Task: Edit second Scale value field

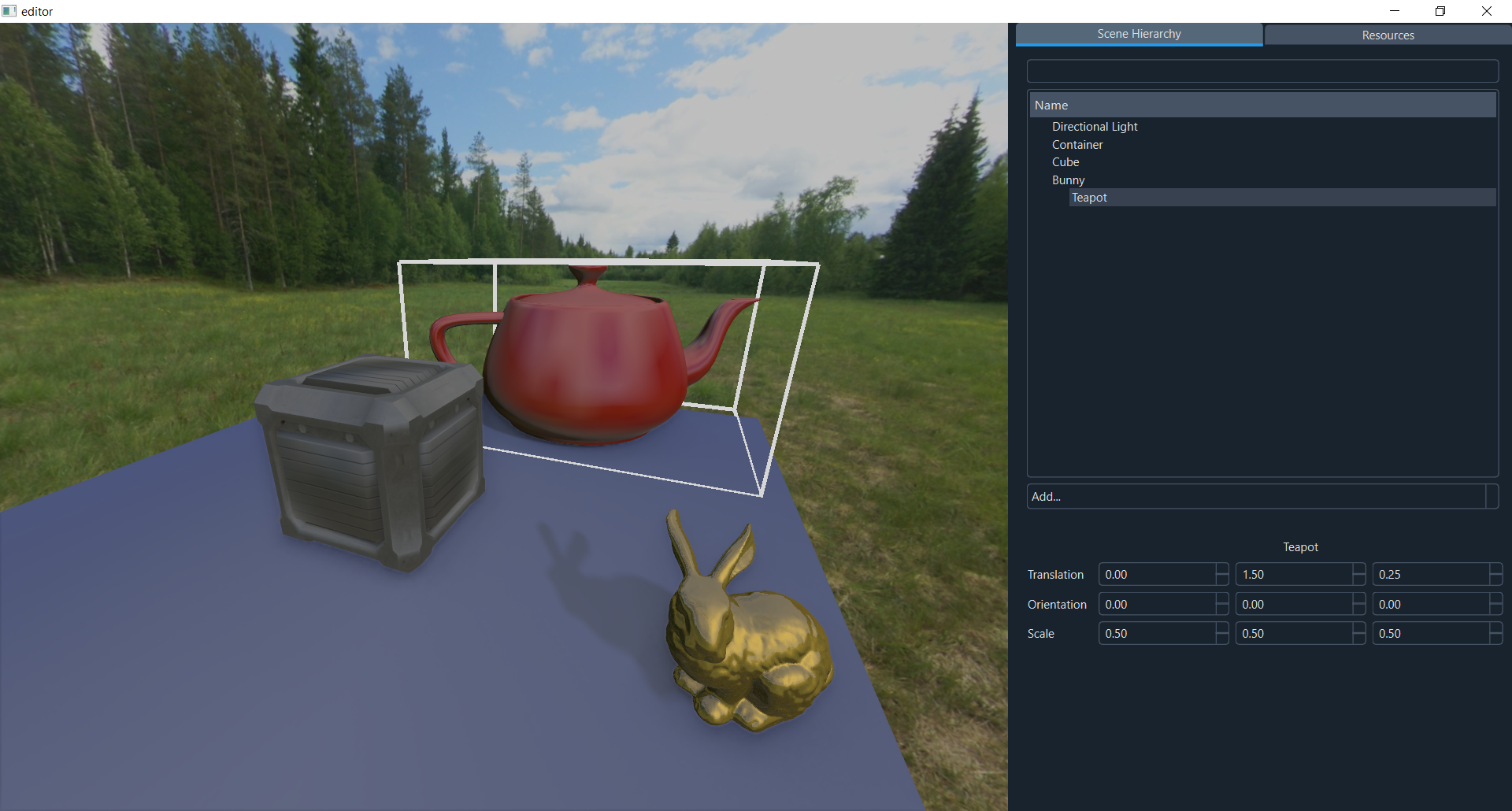Action: click(x=1294, y=634)
